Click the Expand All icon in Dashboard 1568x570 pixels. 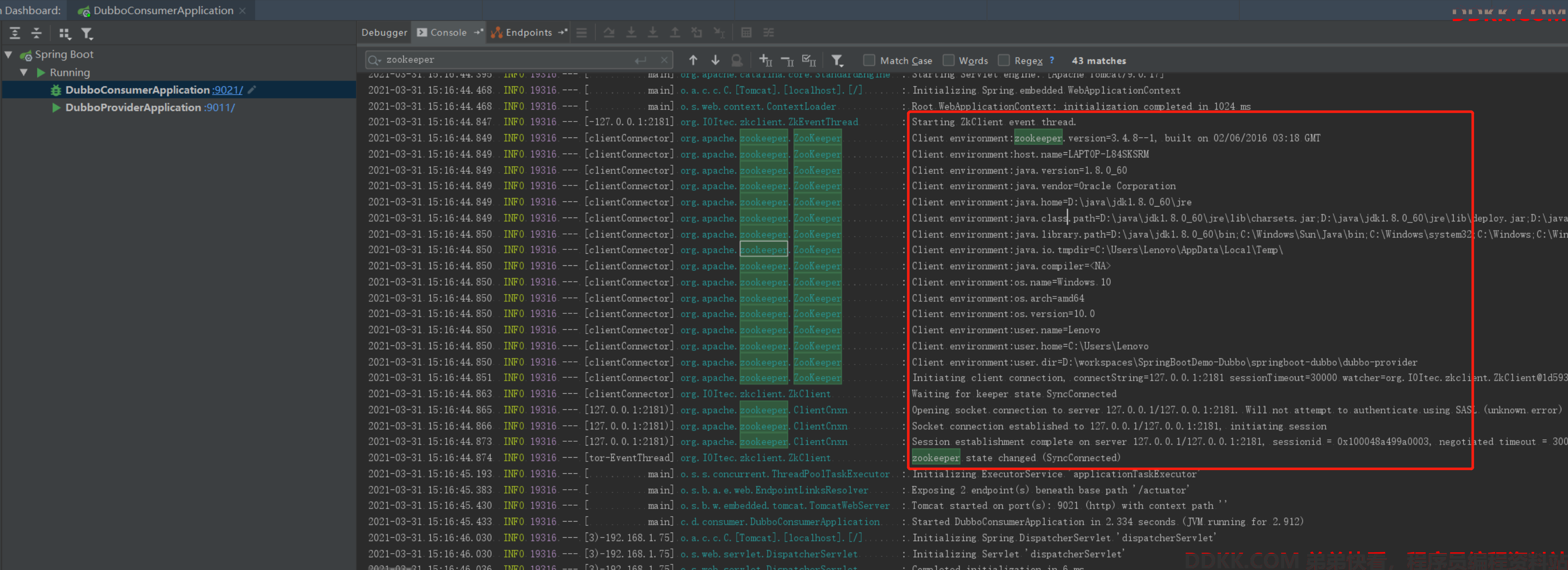coord(15,34)
